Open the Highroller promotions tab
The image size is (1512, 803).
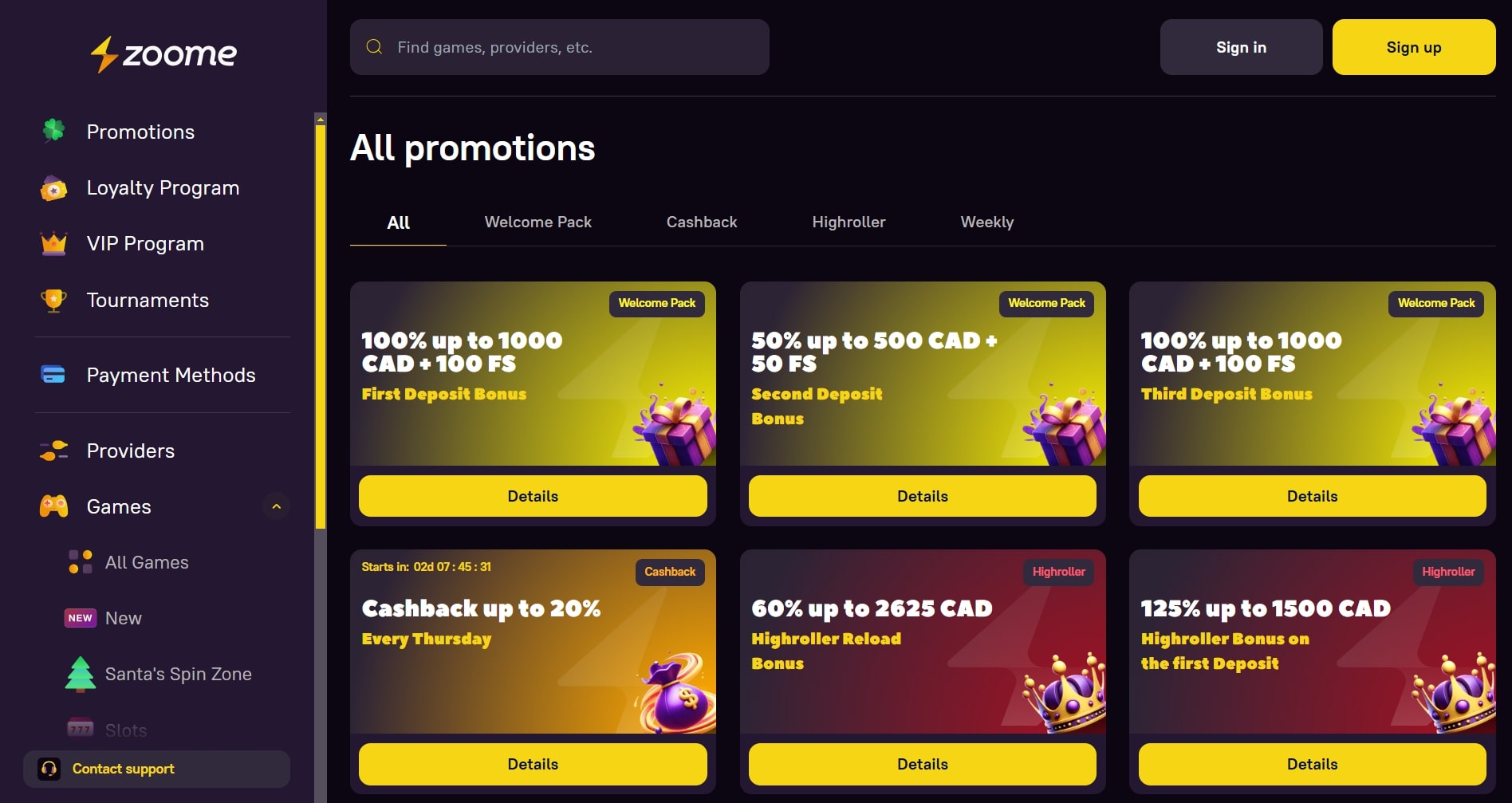(x=849, y=222)
